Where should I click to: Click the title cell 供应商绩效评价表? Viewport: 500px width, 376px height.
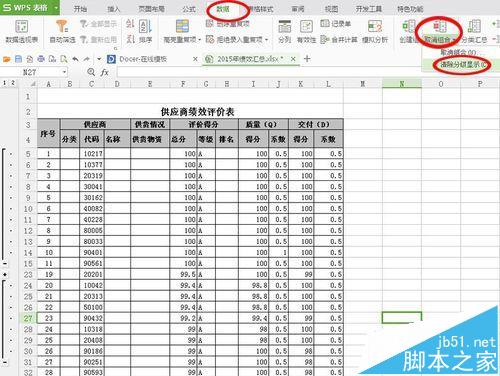(x=197, y=112)
